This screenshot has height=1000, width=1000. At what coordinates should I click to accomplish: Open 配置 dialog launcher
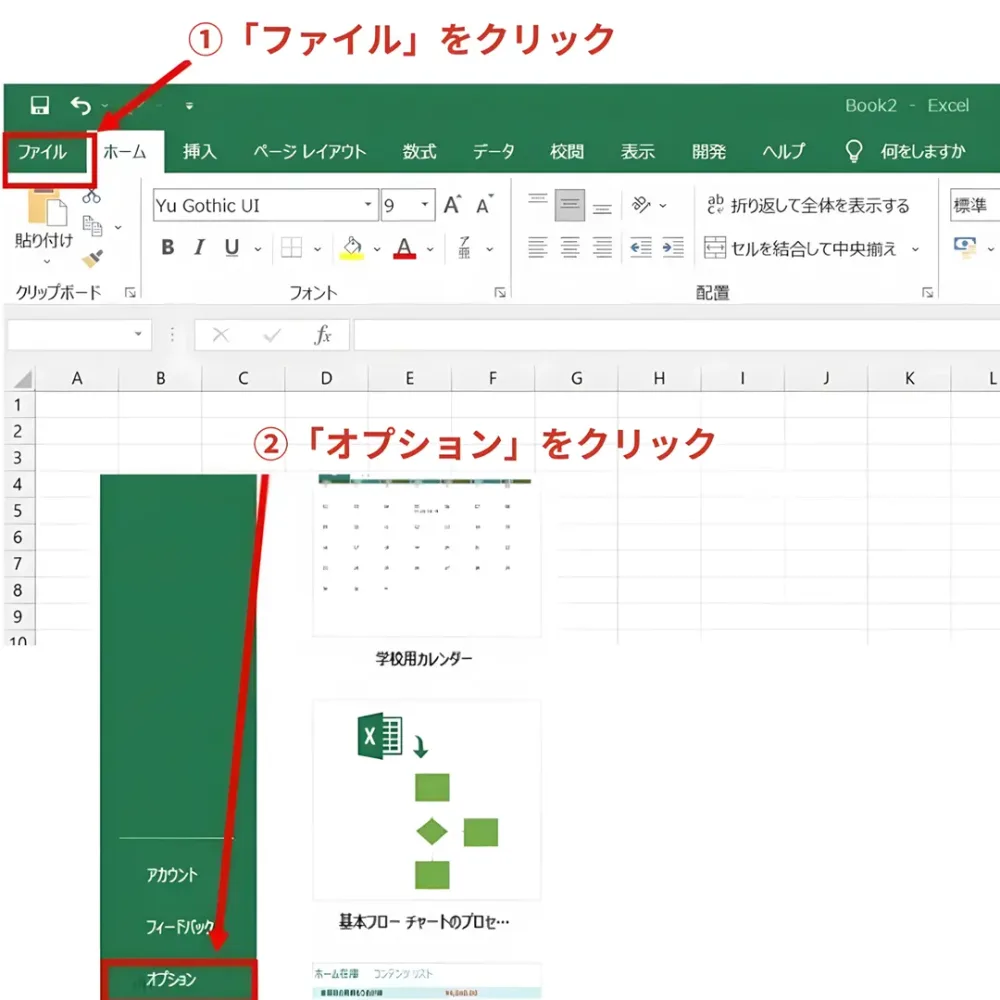tap(928, 293)
